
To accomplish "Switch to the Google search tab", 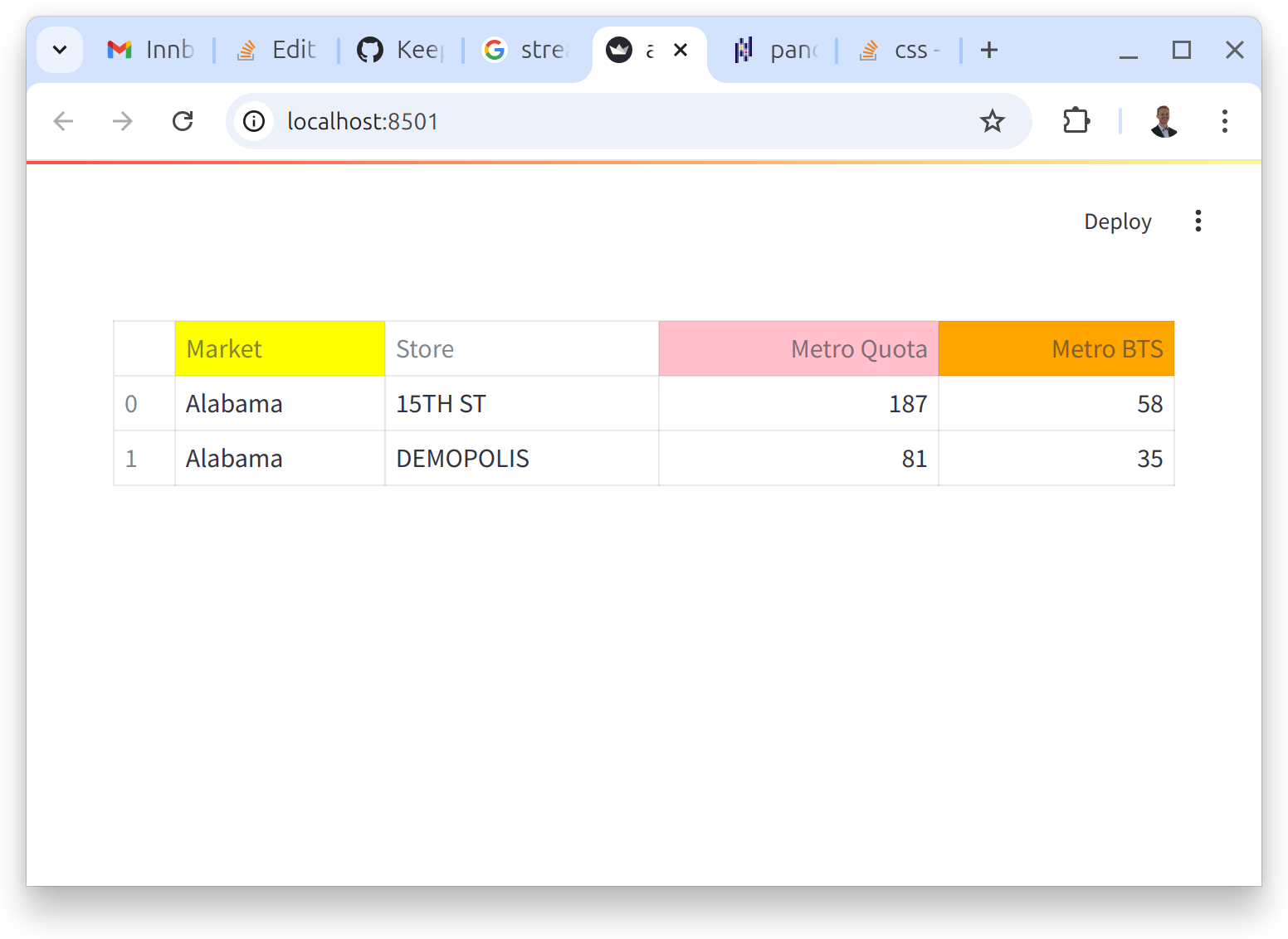I will click(525, 50).
